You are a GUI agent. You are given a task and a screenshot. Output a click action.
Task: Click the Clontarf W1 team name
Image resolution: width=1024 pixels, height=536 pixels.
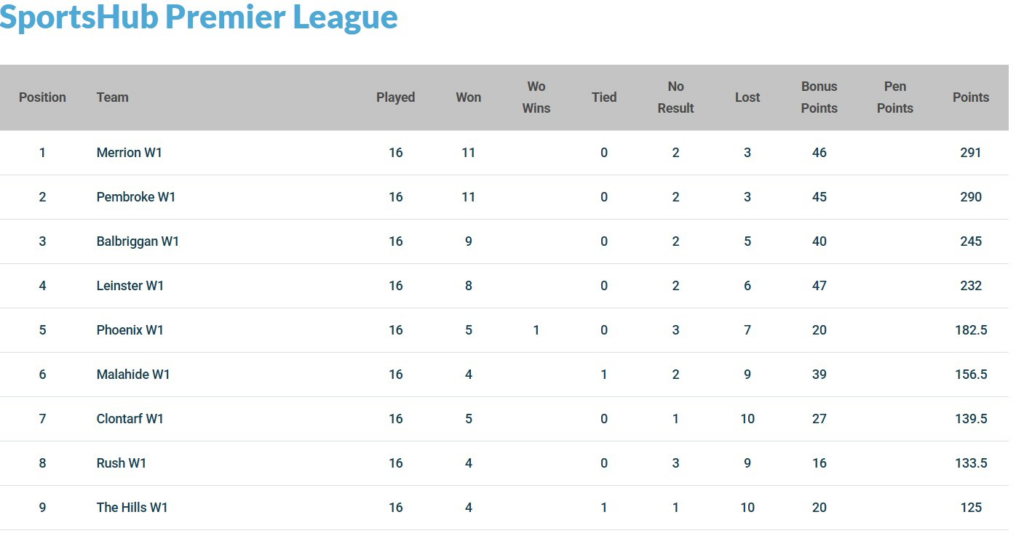tap(130, 419)
